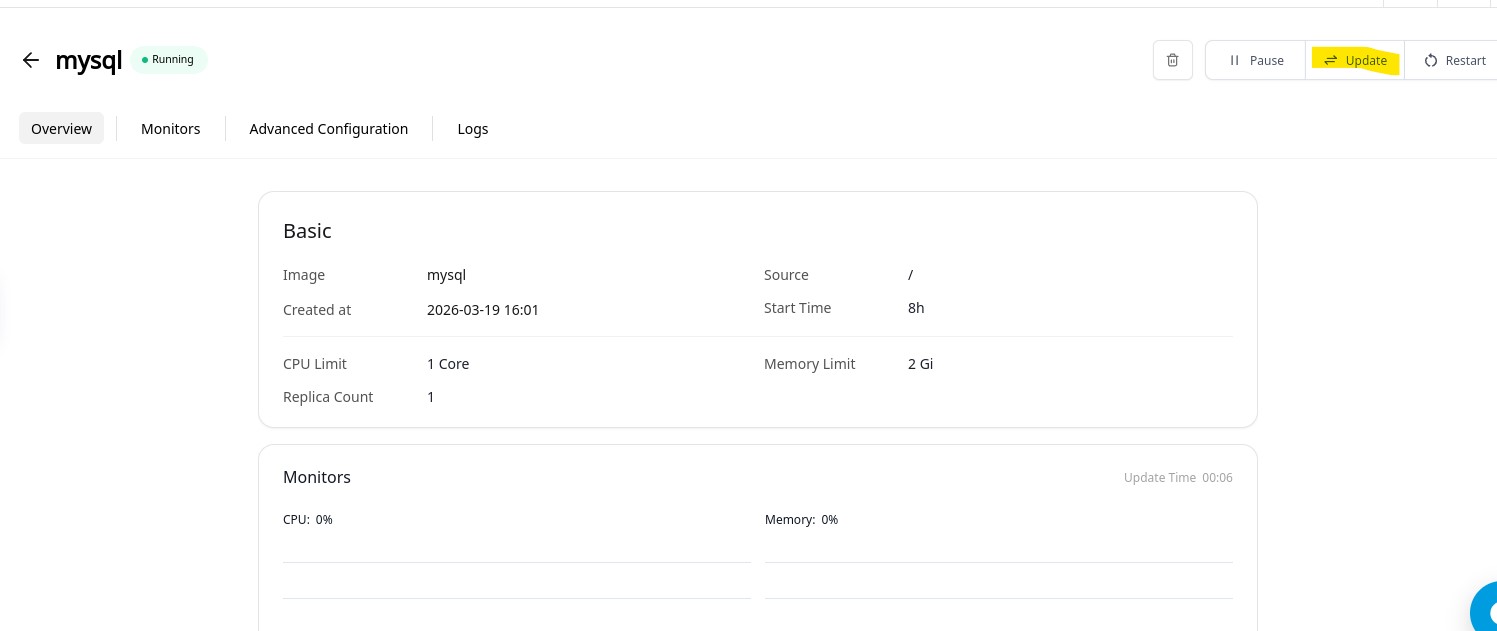Screen dimensions: 1497x631
Task: Delete the app with the trash icon
Action: click(1172, 60)
